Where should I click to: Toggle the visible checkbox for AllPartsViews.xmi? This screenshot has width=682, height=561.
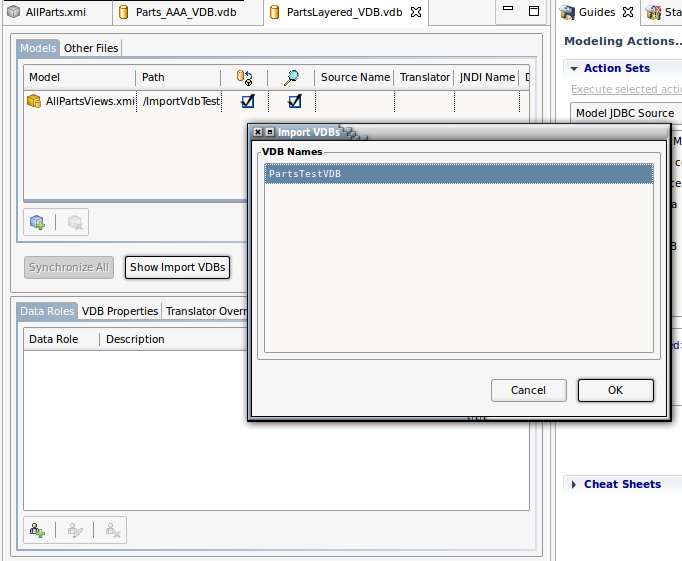click(294, 101)
